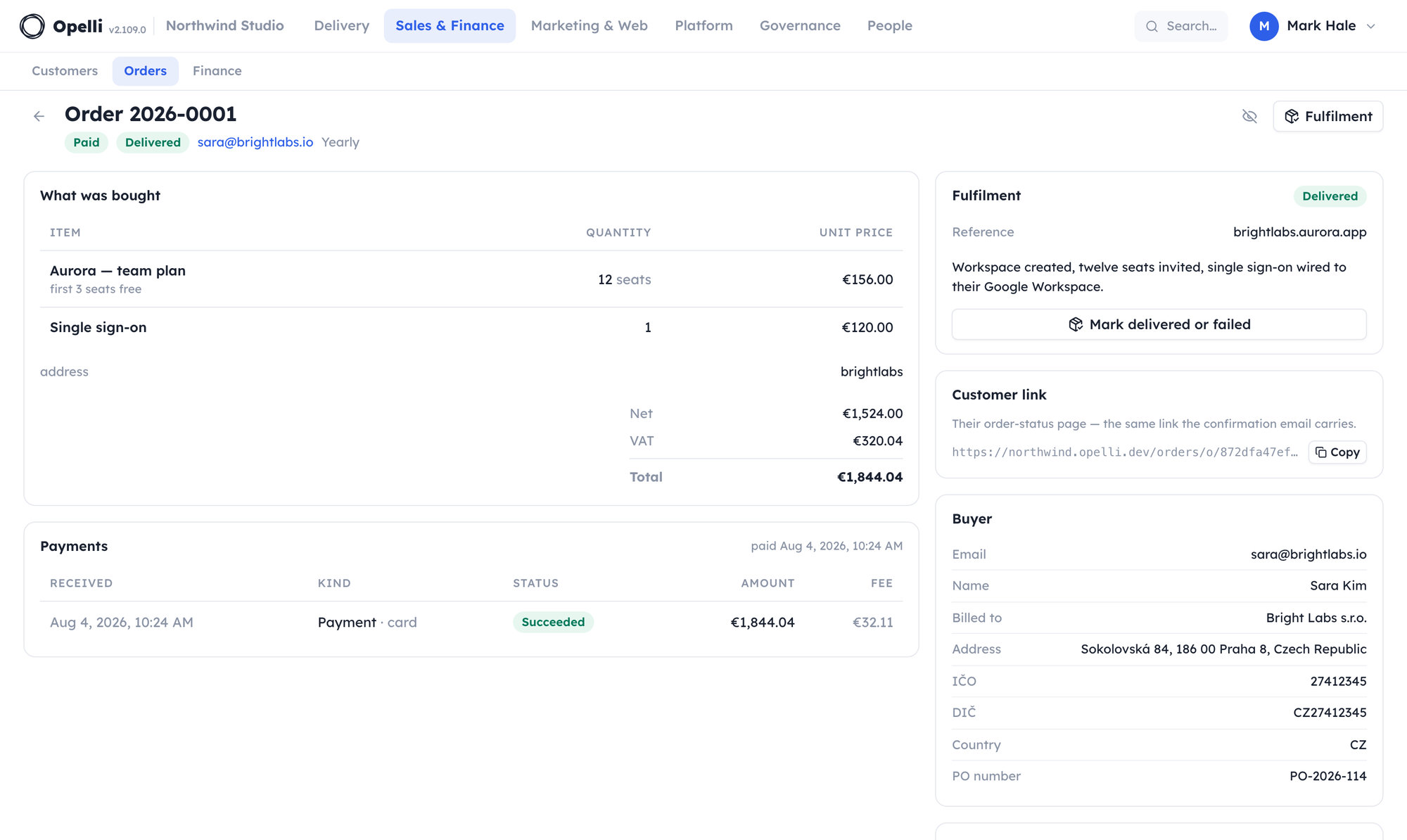Screen dimensions: 1407x840
Task: Open the Sales & Finance menu
Action: pyautogui.click(x=450, y=26)
